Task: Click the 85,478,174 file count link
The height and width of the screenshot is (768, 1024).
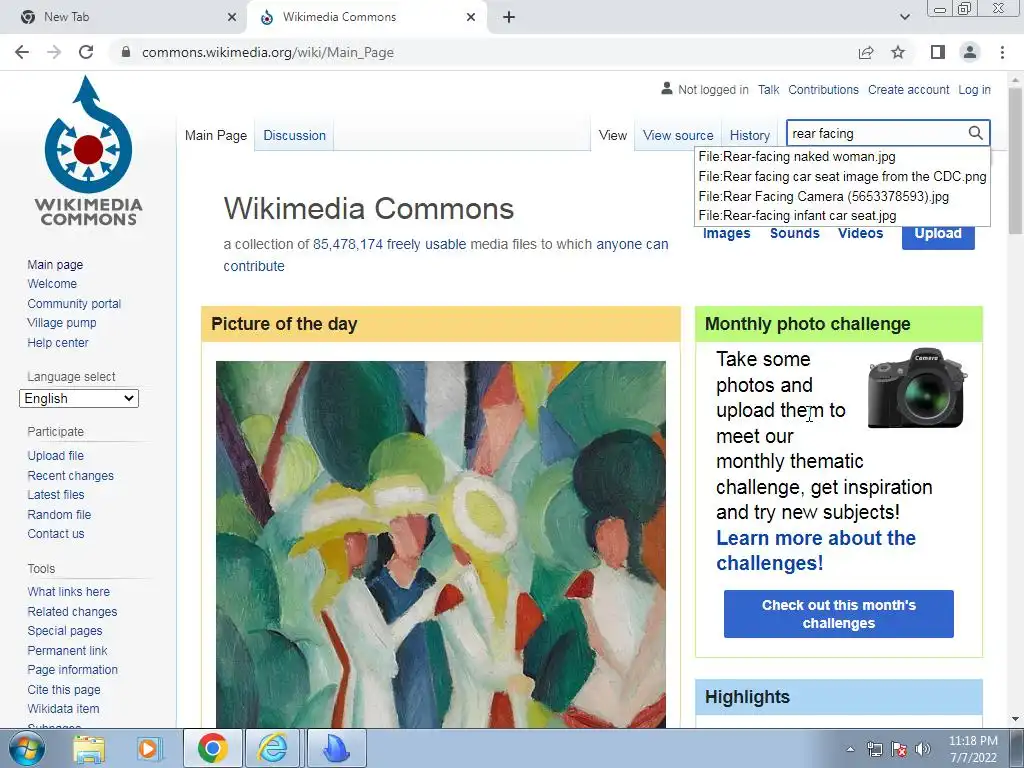Action: (347, 244)
